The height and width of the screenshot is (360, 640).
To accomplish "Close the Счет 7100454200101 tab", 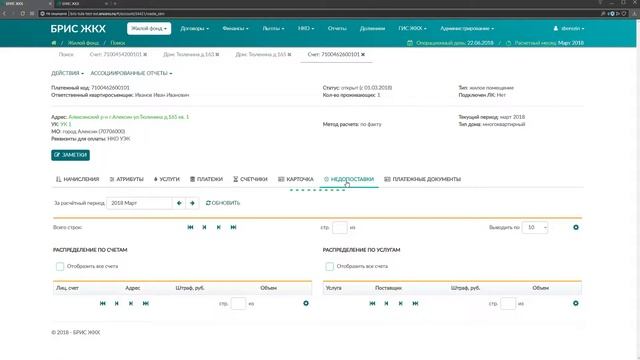I will tap(145, 54).
